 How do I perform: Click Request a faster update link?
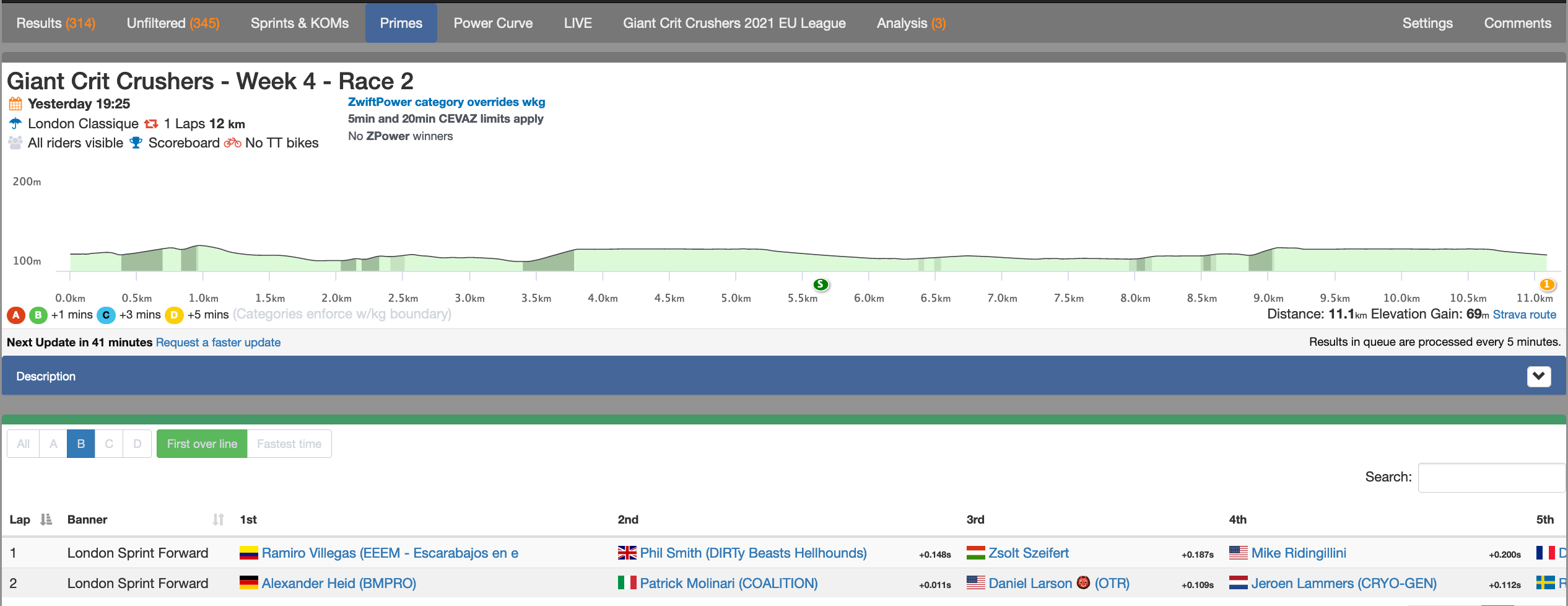tap(218, 342)
